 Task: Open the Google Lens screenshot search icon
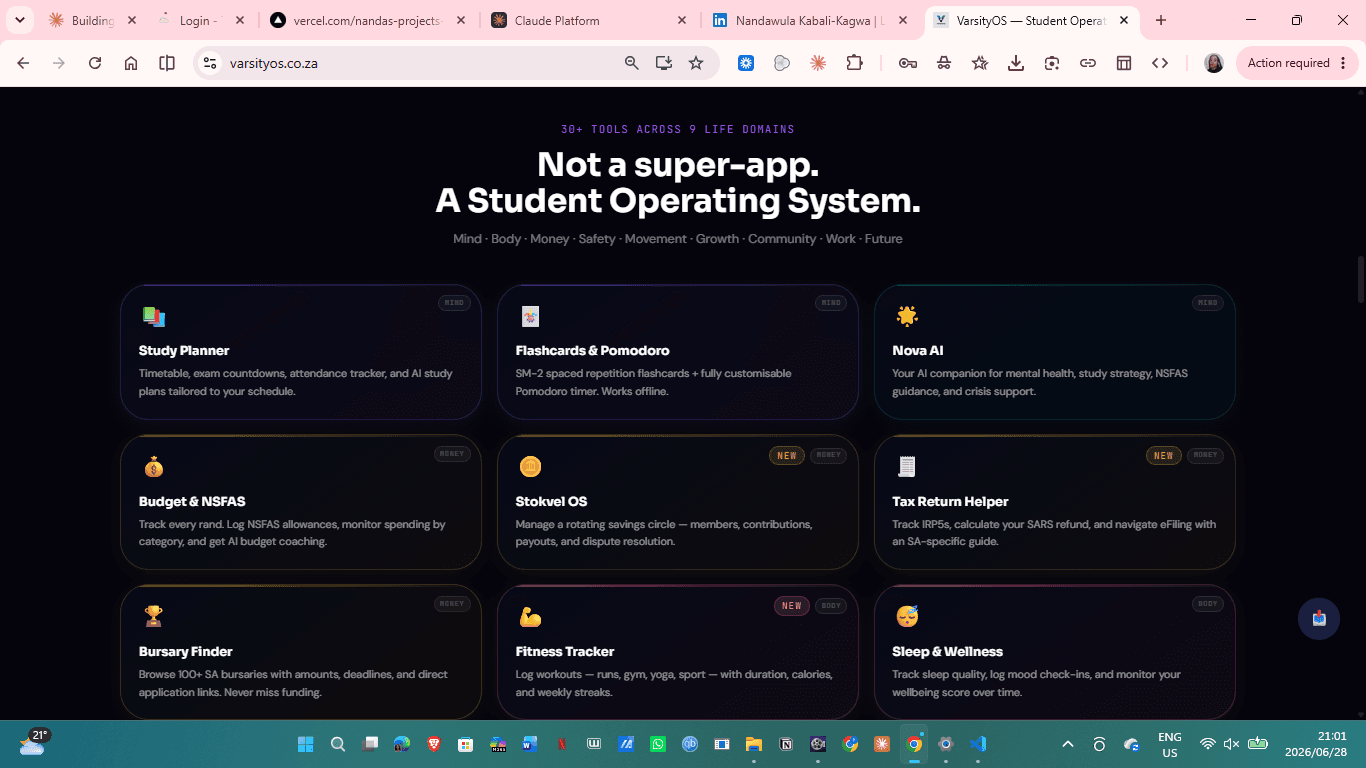1052,63
